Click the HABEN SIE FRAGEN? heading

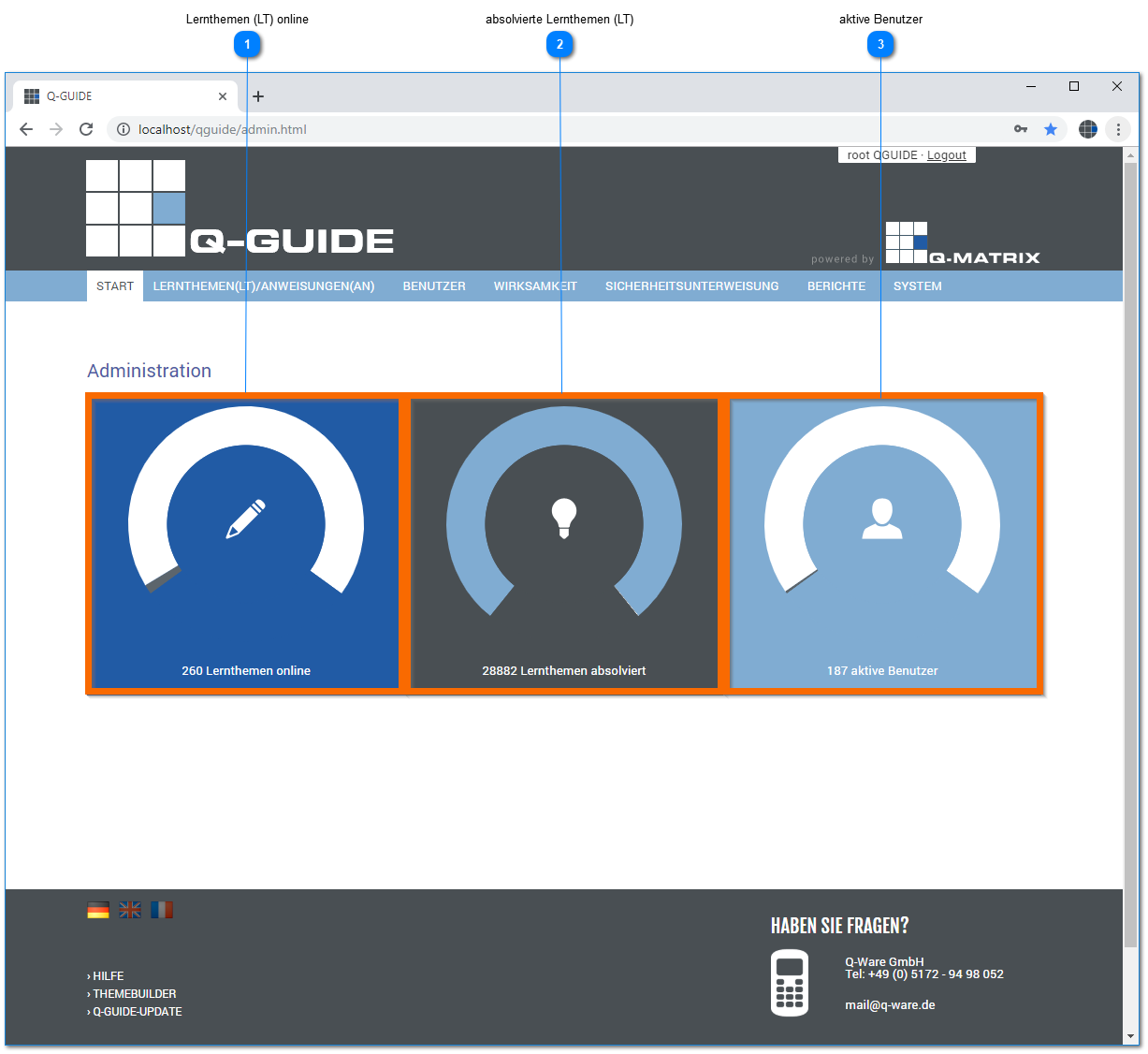pos(840,926)
